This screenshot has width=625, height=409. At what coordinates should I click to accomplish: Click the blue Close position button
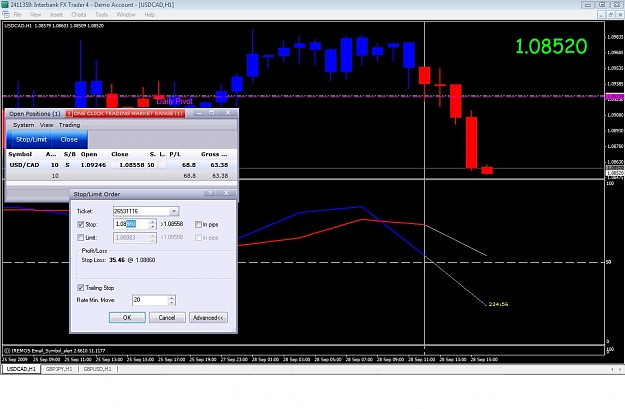[69, 140]
